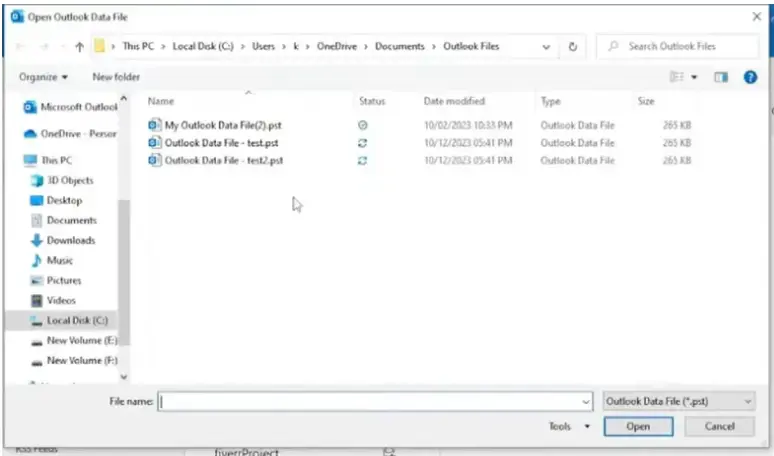This screenshot has height=456, width=774.
Task: Open New Volume (F:) drive
Action: coord(74,361)
